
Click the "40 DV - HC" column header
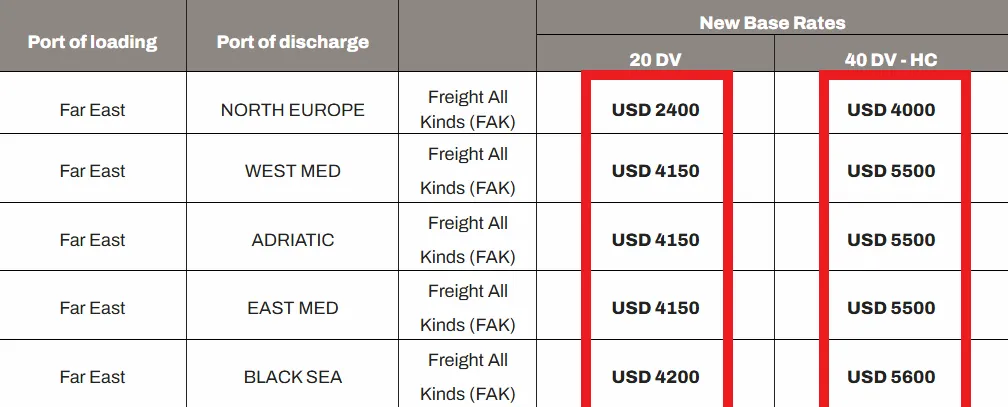(891, 60)
